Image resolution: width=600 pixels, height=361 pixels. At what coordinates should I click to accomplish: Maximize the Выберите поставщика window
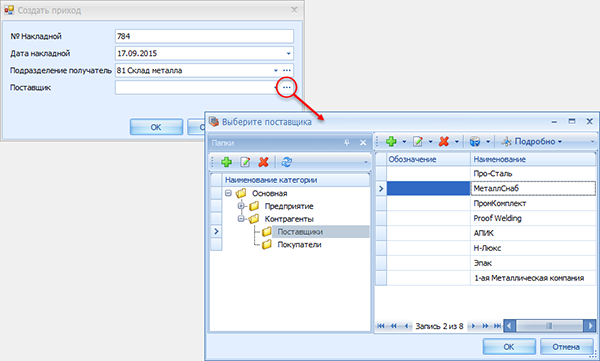click(x=572, y=121)
